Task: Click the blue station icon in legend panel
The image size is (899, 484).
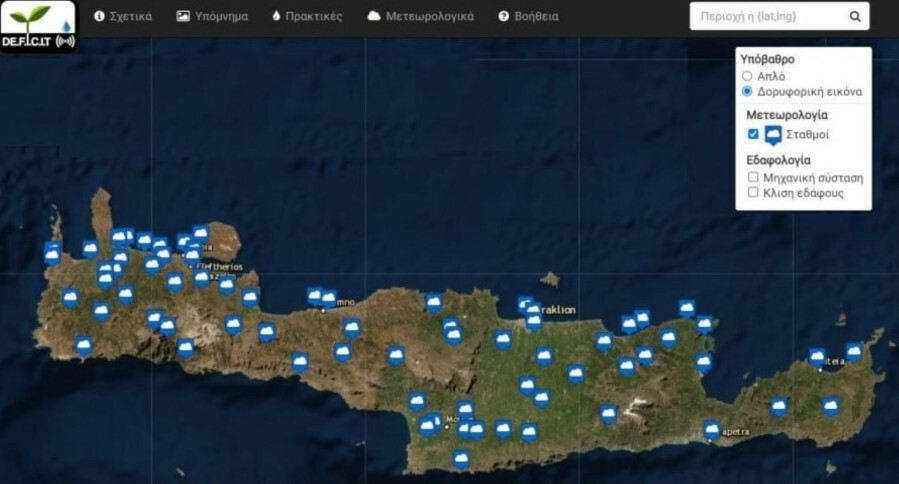Action: pyautogui.click(x=773, y=135)
